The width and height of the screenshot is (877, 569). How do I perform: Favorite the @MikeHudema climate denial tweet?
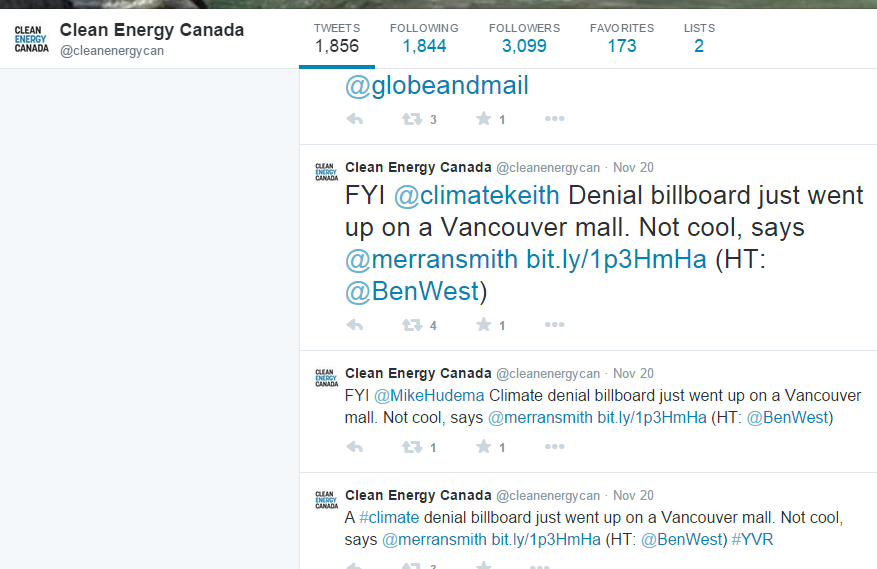click(x=484, y=447)
